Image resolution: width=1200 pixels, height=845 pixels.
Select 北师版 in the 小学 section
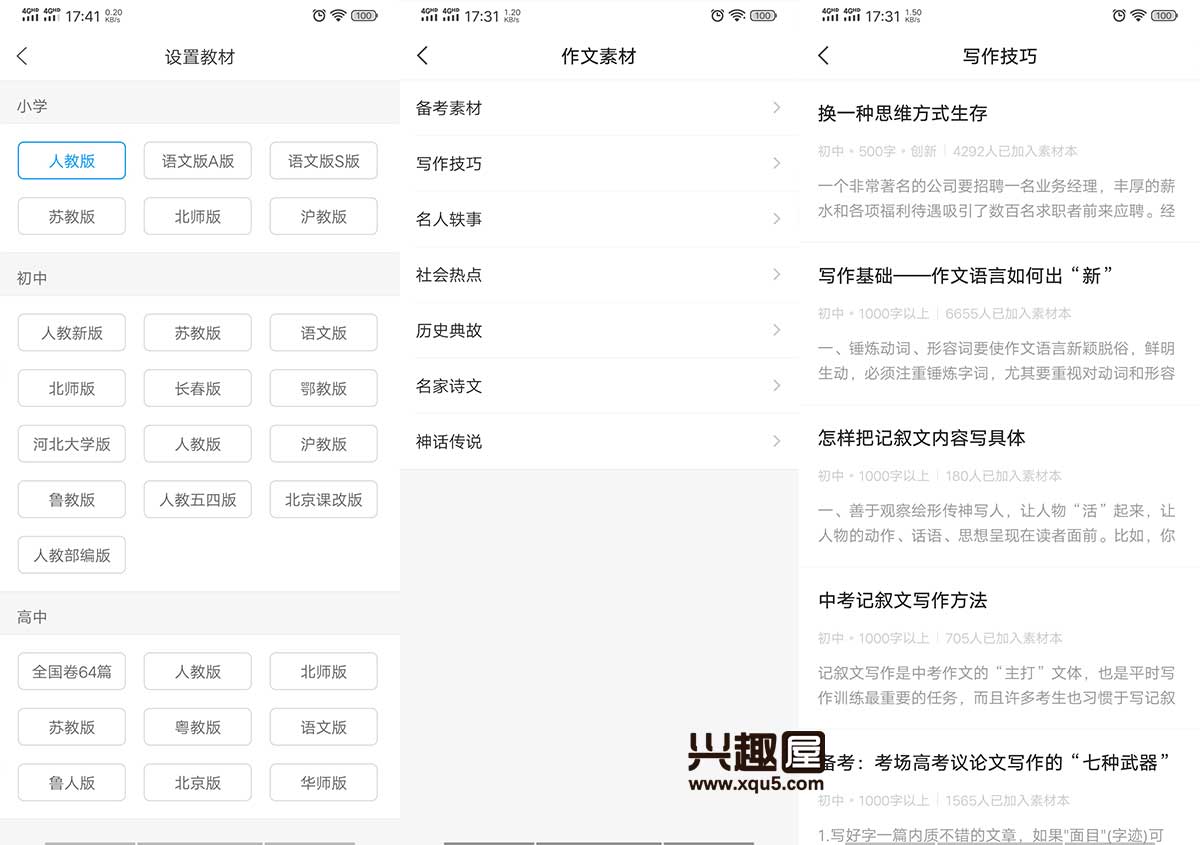[198, 216]
